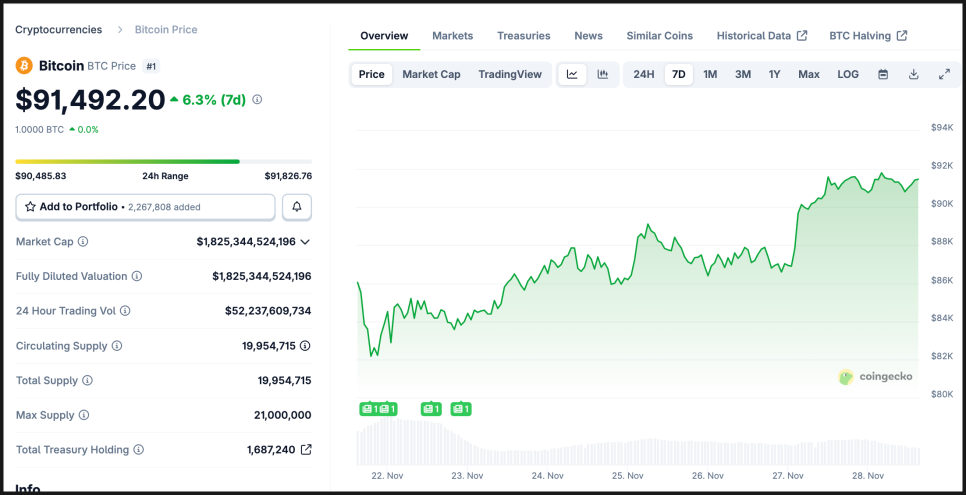Click Add to Portfolio button
Screen dimensions: 966x495
point(145,207)
